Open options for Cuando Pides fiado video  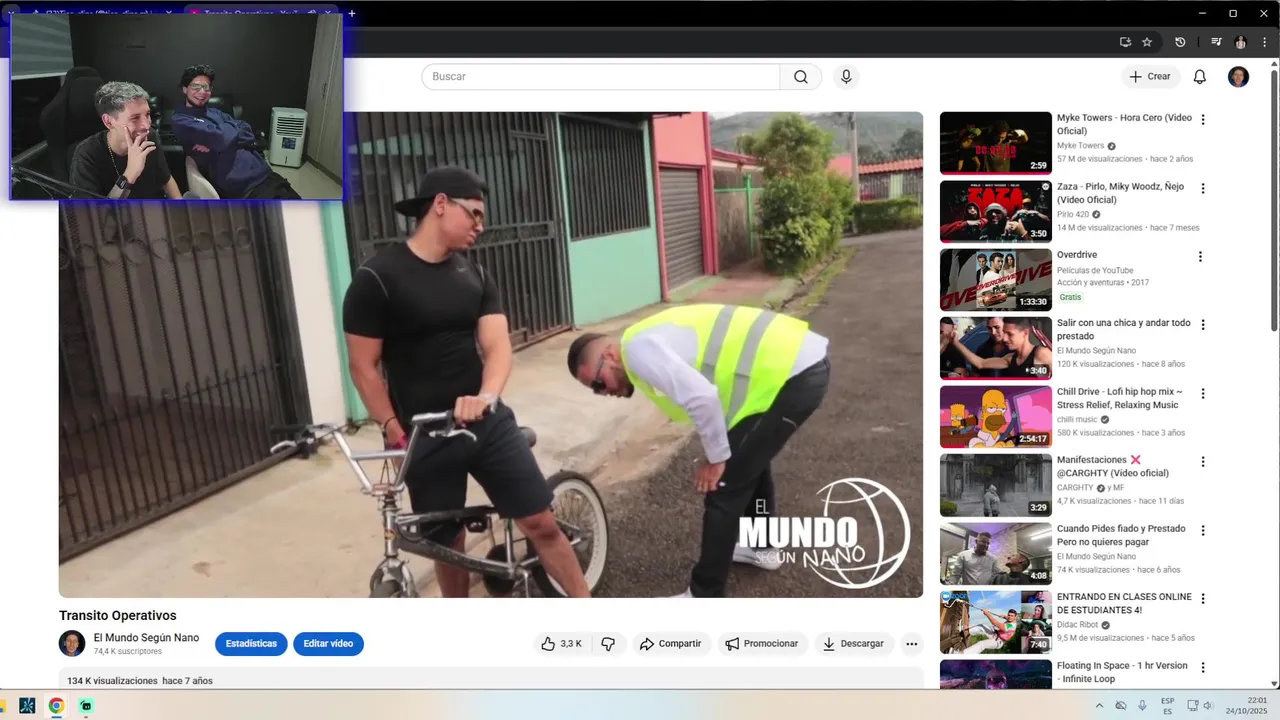pos(1203,530)
